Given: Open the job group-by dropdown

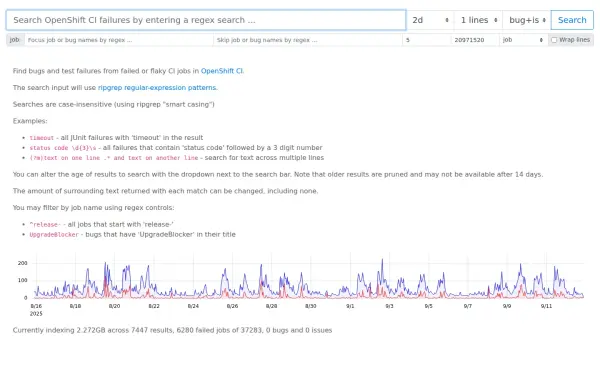Looking at the screenshot, I should point(523,40).
